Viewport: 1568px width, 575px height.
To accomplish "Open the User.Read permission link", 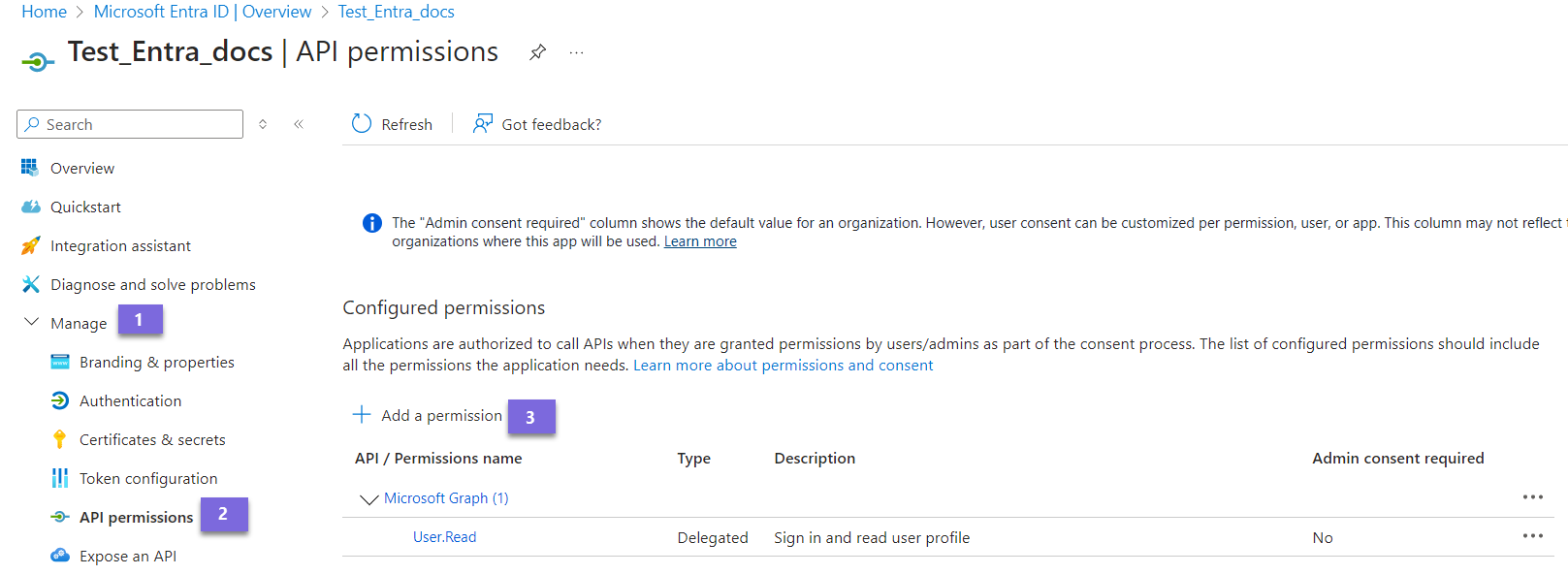I will click(x=444, y=536).
